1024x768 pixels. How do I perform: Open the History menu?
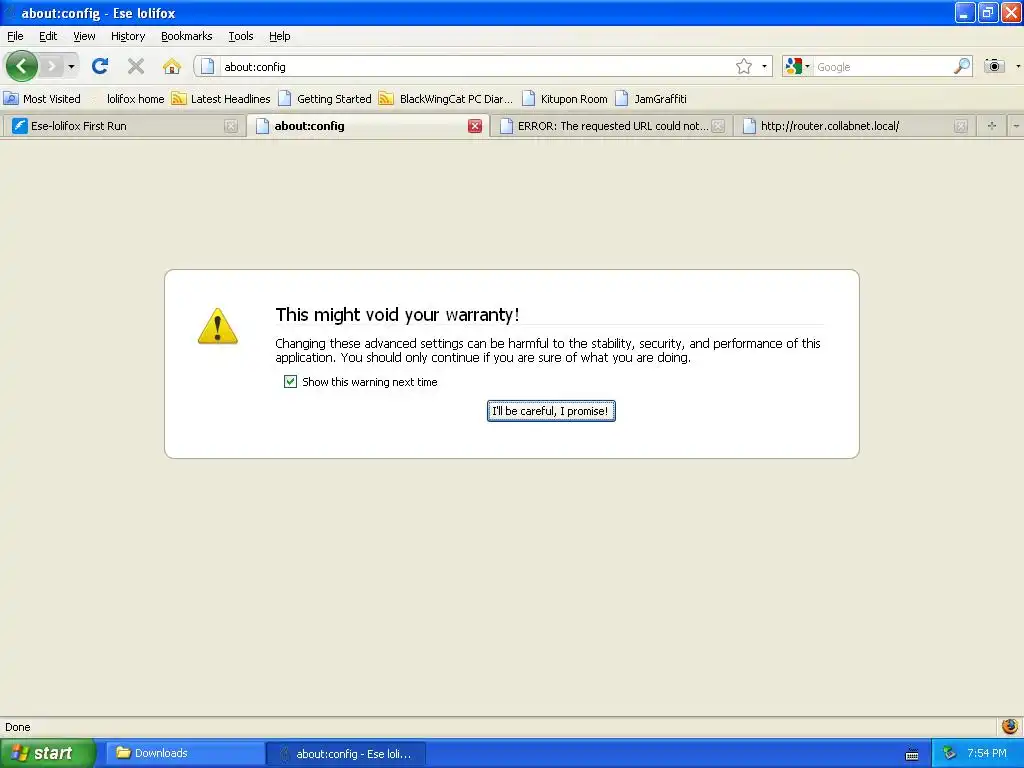click(x=128, y=36)
